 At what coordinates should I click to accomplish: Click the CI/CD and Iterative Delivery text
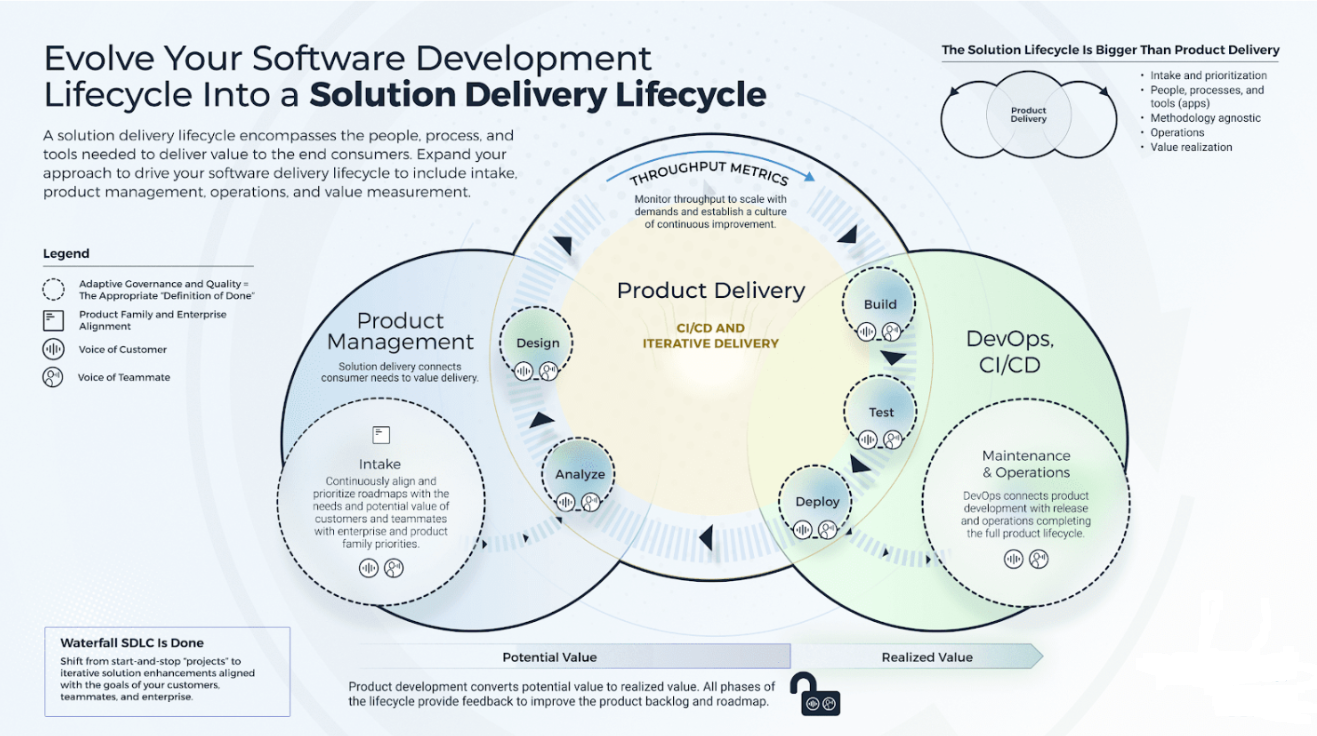pyautogui.click(x=710, y=336)
